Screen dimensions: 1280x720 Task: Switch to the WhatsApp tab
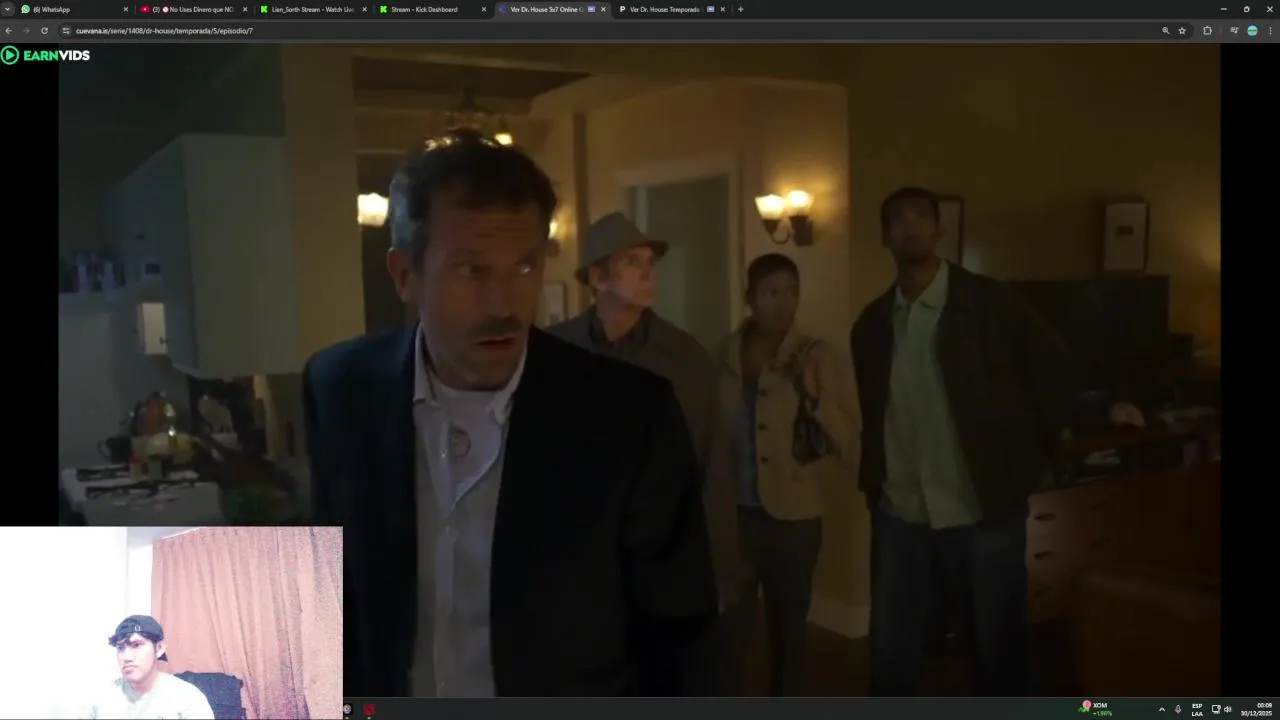point(75,9)
